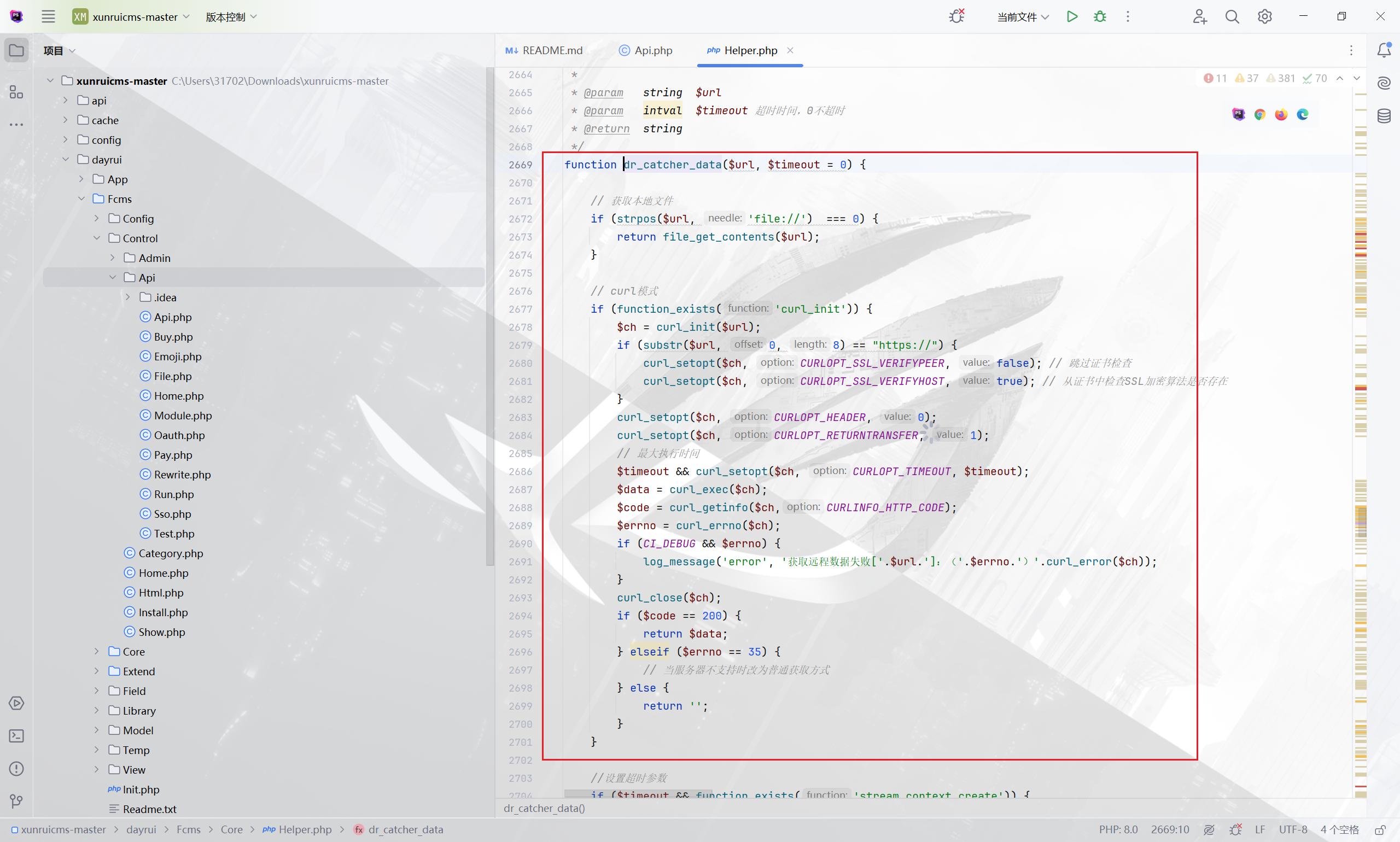The width and height of the screenshot is (1400, 842).
Task: Collapse the Fcms folder
Action: (81, 198)
